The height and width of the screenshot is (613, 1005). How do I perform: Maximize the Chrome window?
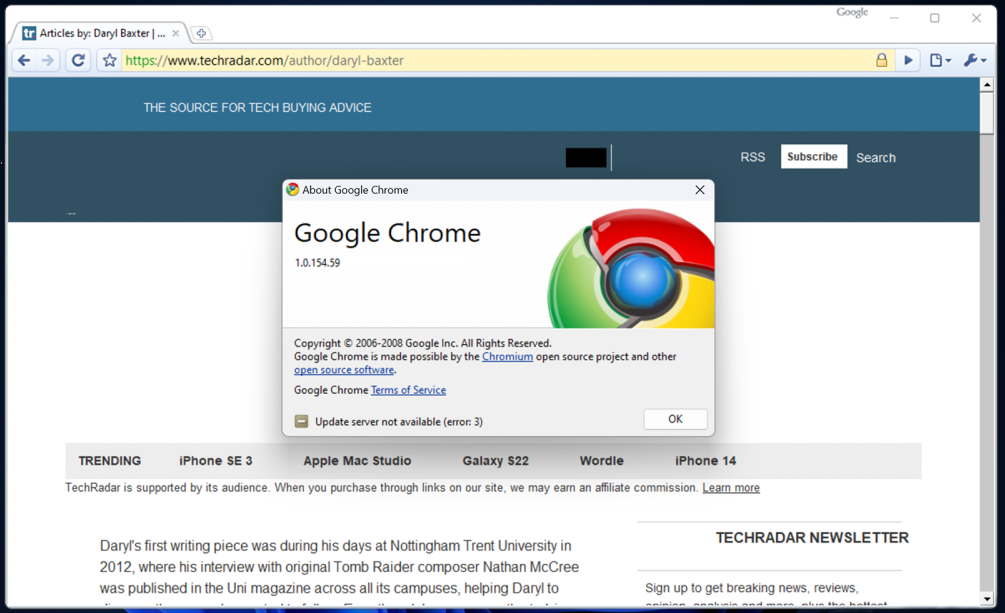(934, 18)
